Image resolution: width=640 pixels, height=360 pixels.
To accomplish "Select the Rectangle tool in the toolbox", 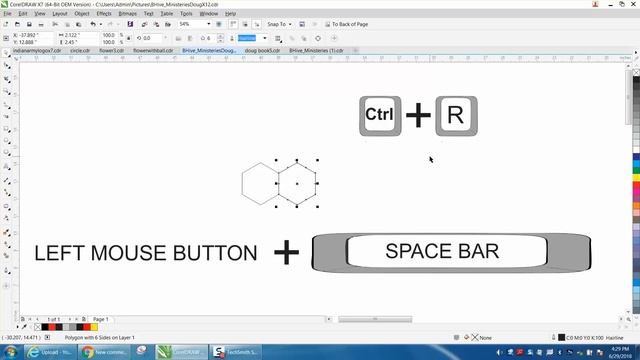I will [x=6, y=129].
